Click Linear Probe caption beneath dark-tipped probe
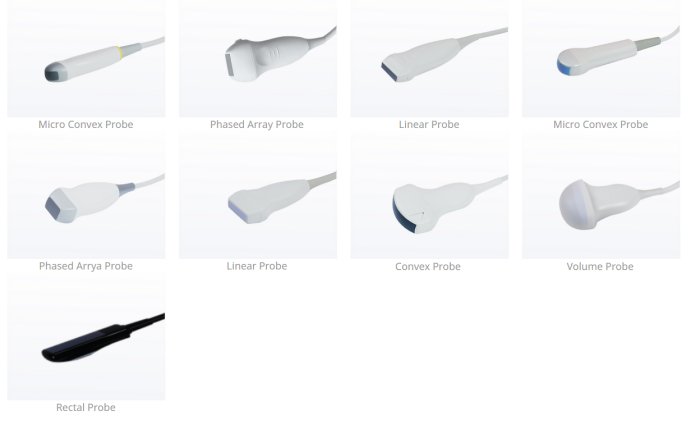The height and width of the screenshot is (429, 700). tap(429, 125)
